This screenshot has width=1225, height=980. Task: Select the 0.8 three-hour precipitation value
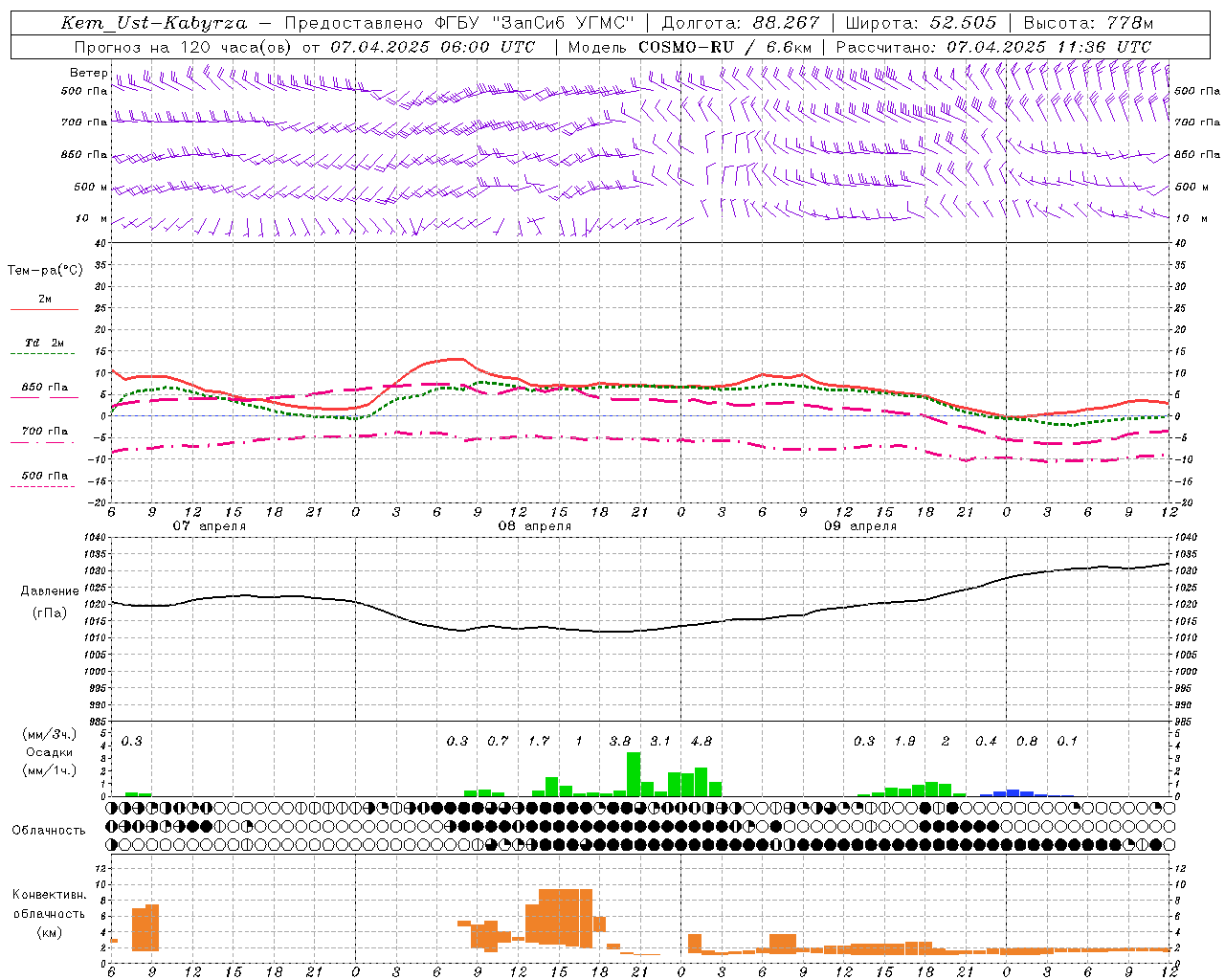click(1026, 742)
